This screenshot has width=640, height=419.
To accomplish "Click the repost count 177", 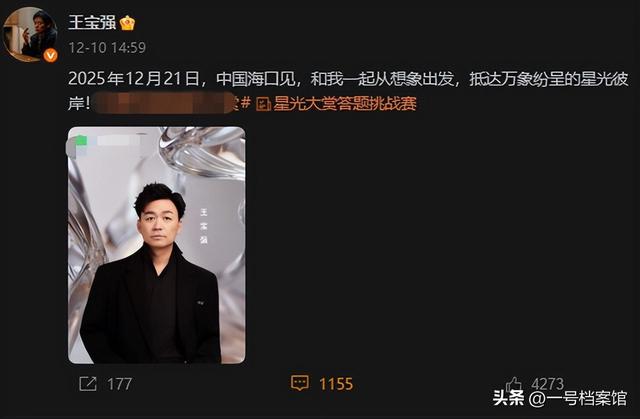I will click(120, 384).
